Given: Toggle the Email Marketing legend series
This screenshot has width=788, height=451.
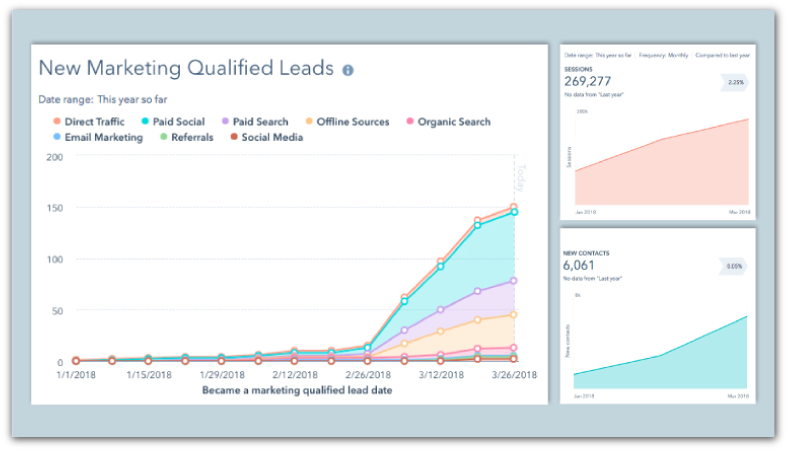Looking at the screenshot, I should (98, 137).
